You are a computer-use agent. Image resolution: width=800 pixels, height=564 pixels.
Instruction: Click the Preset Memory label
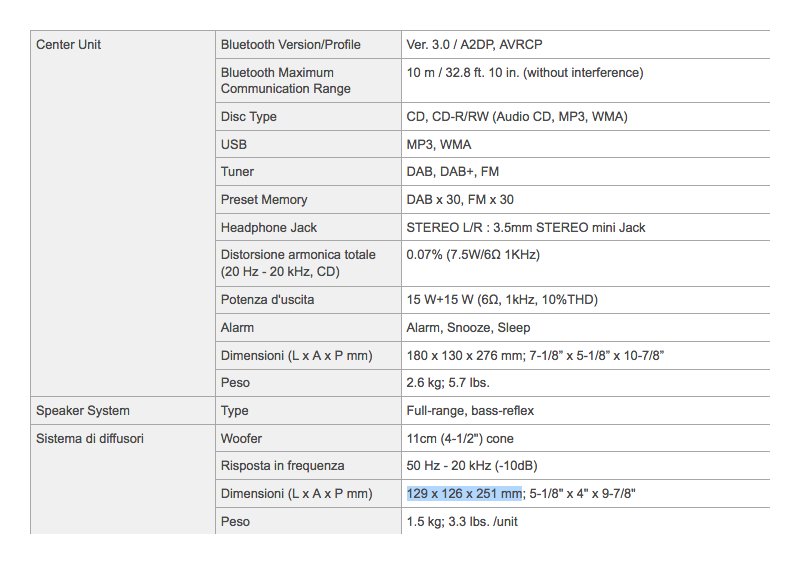264,200
